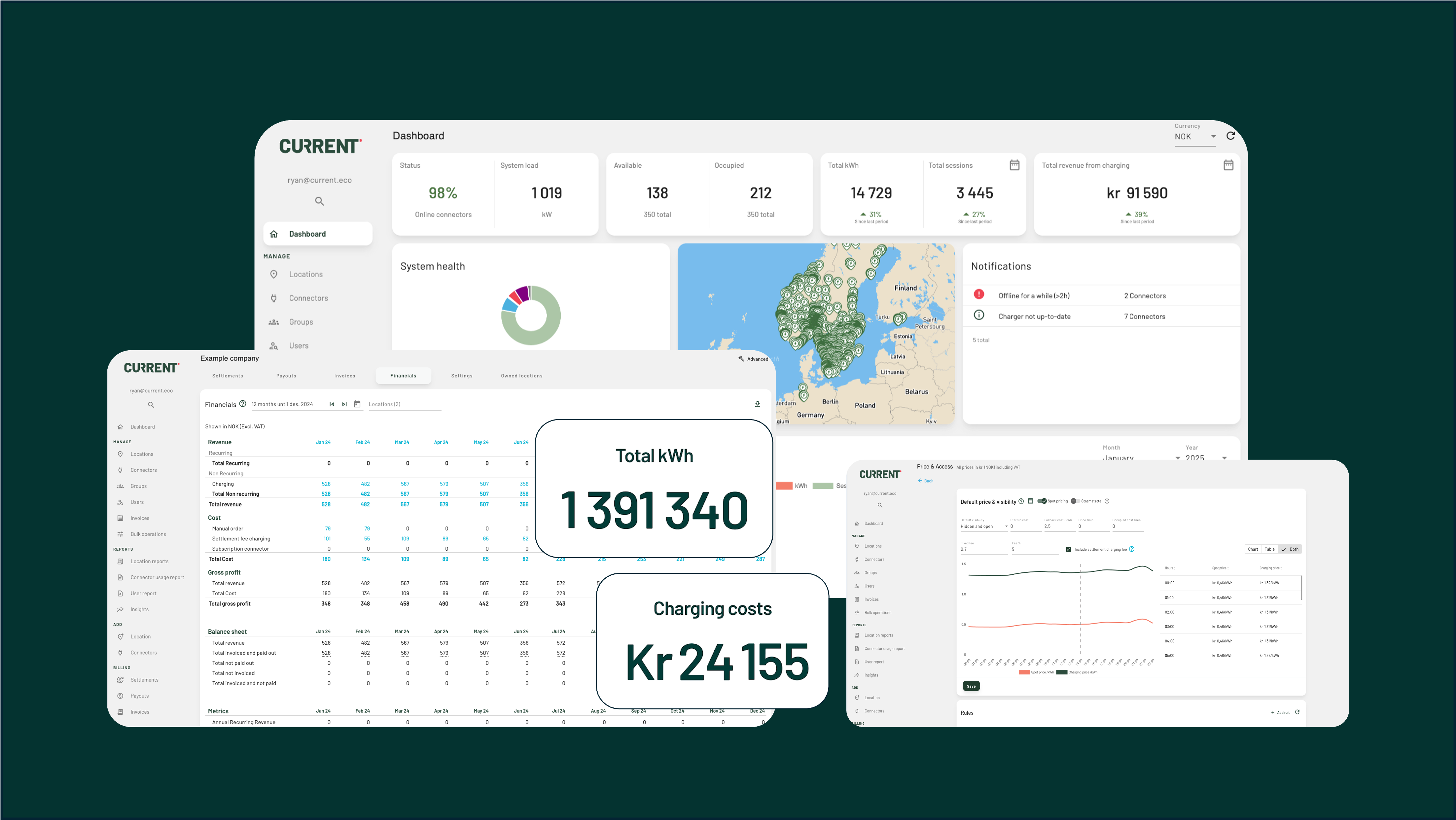The height and width of the screenshot is (820, 1456).
Task: Uncheck Include settlement charging fee
Action: click(1068, 549)
